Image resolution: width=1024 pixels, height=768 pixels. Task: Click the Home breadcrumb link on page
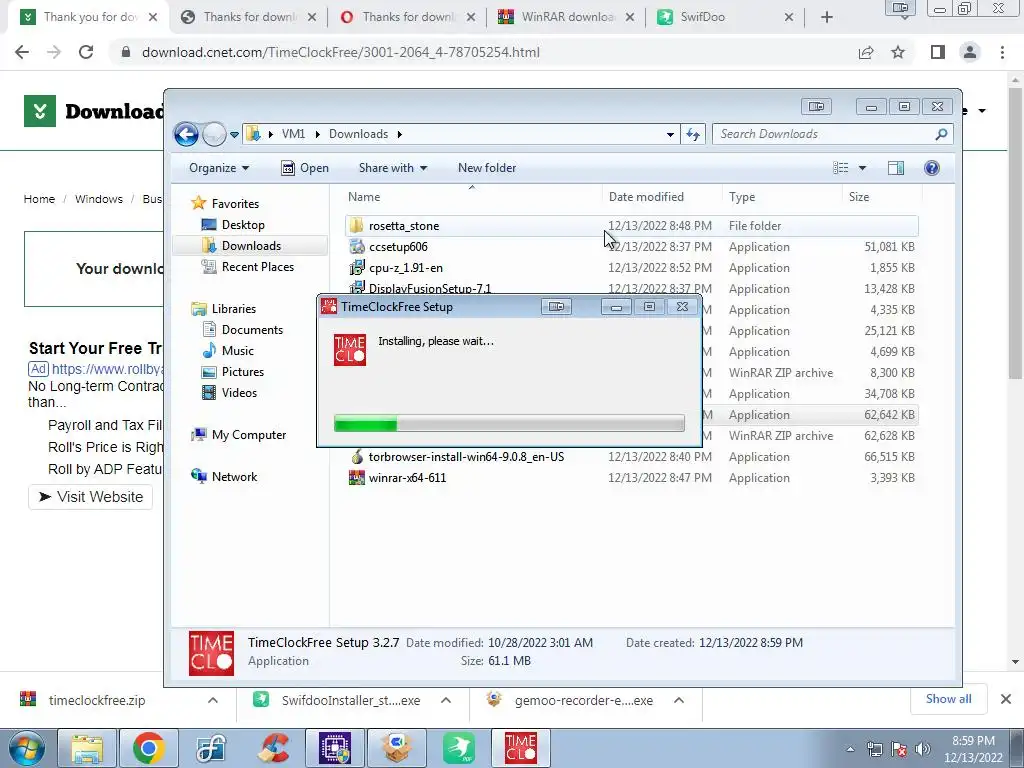[39, 199]
